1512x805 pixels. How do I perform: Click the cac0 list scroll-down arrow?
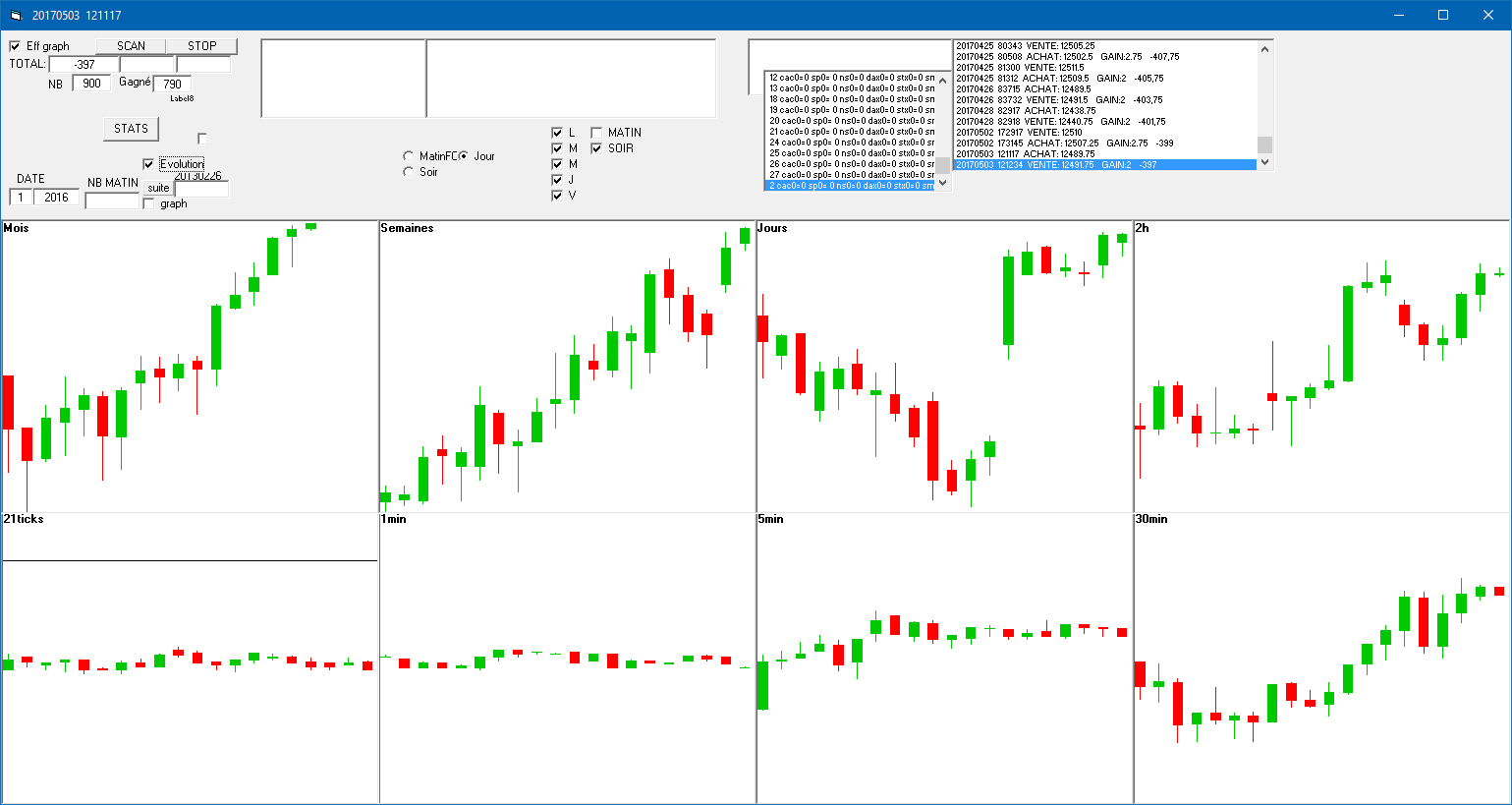point(943,183)
